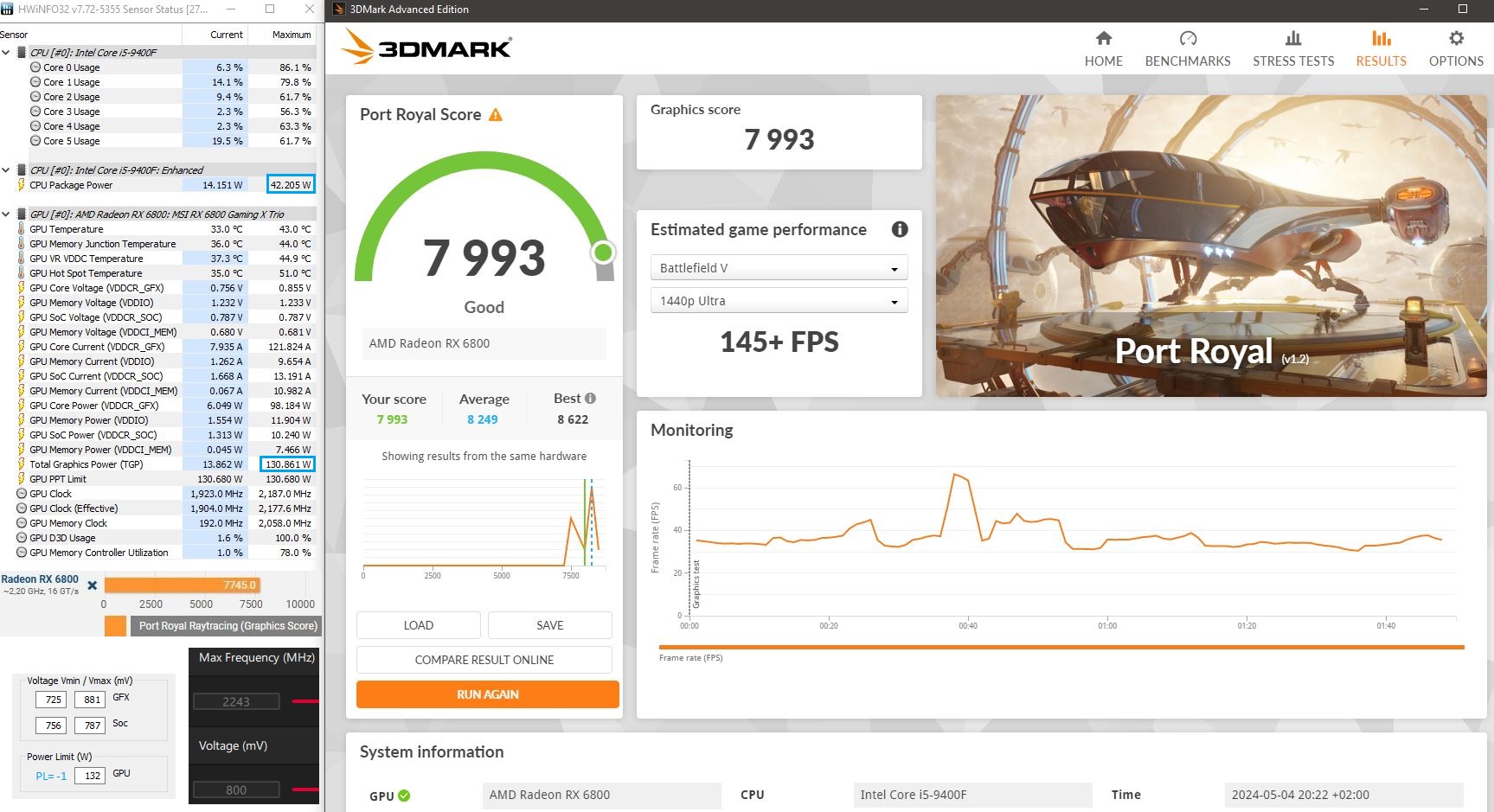Screen dimensions: 1494x812
Task: Switch to the STRESS TESTS tab
Action: pos(1293,49)
